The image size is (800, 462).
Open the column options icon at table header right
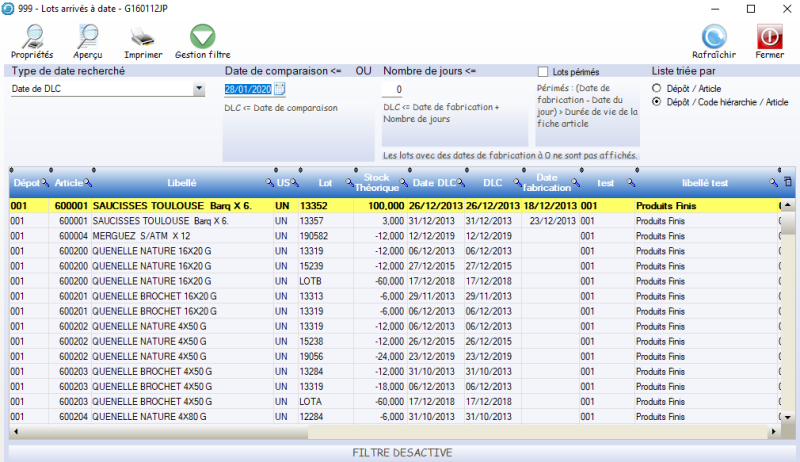tap(786, 182)
